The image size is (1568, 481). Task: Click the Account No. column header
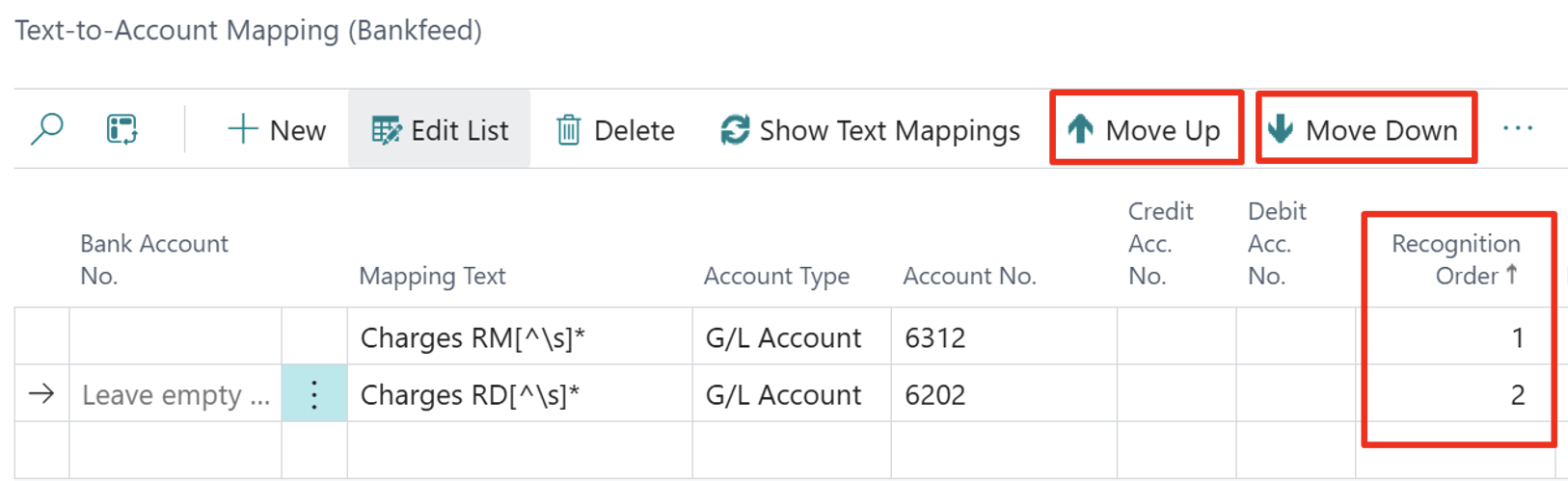(x=969, y=277)
